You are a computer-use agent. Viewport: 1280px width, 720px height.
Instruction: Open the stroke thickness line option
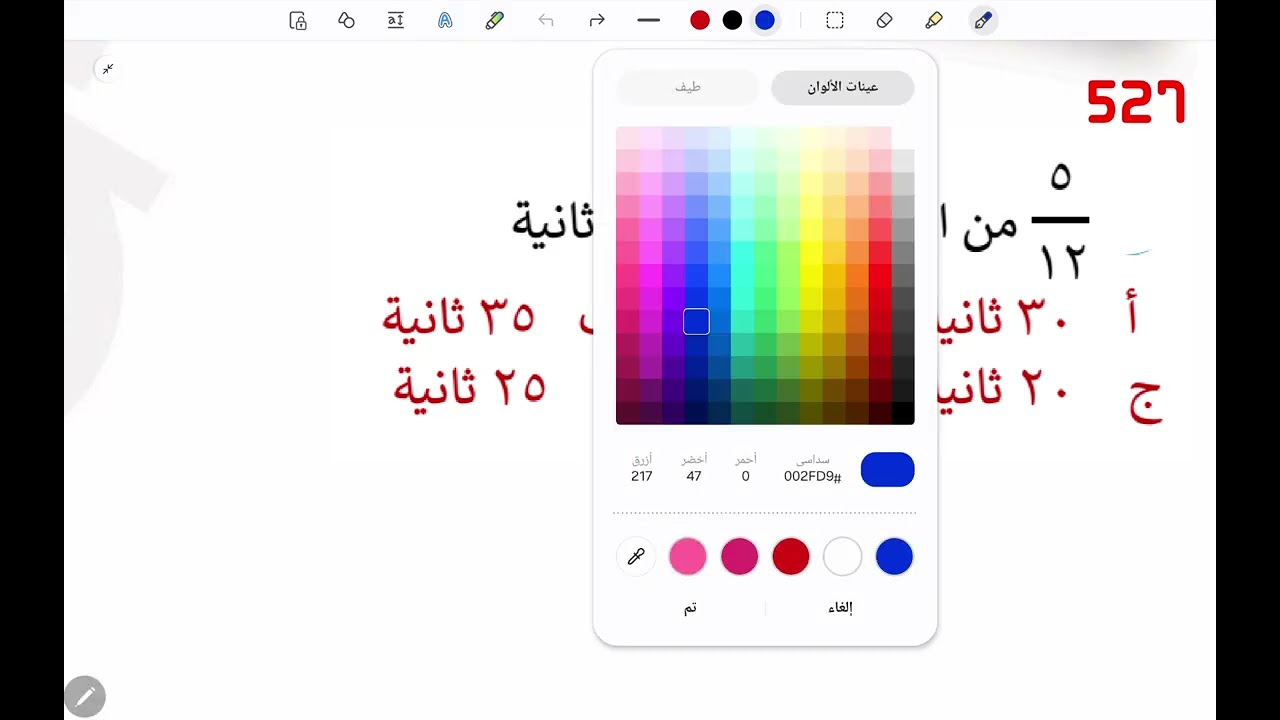(649, 20)
